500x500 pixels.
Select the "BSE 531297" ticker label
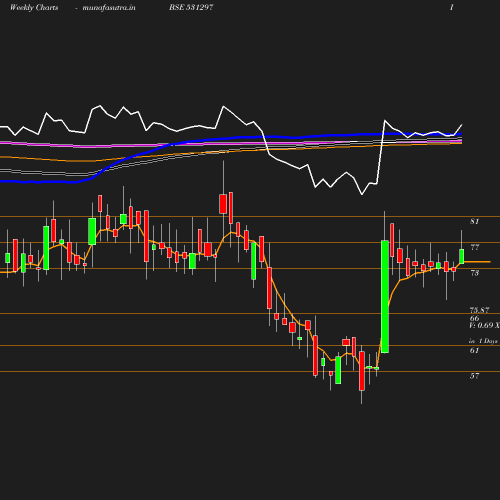click(191, 7)
